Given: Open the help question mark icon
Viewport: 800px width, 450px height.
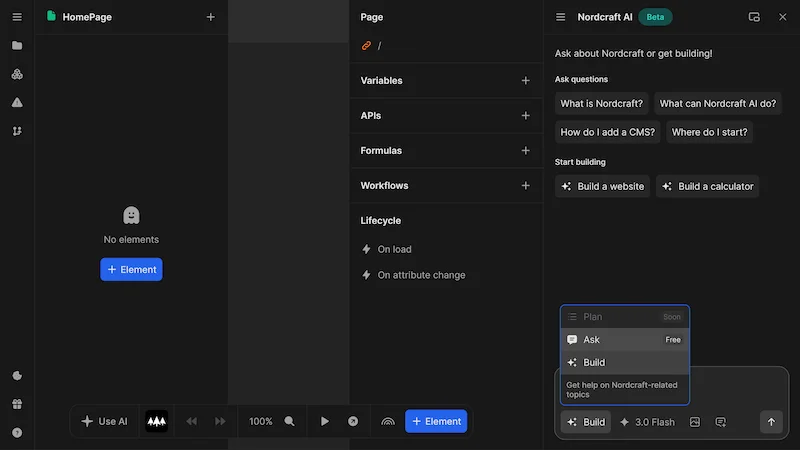Looking at the screenshot, I should tap(17, 433).
